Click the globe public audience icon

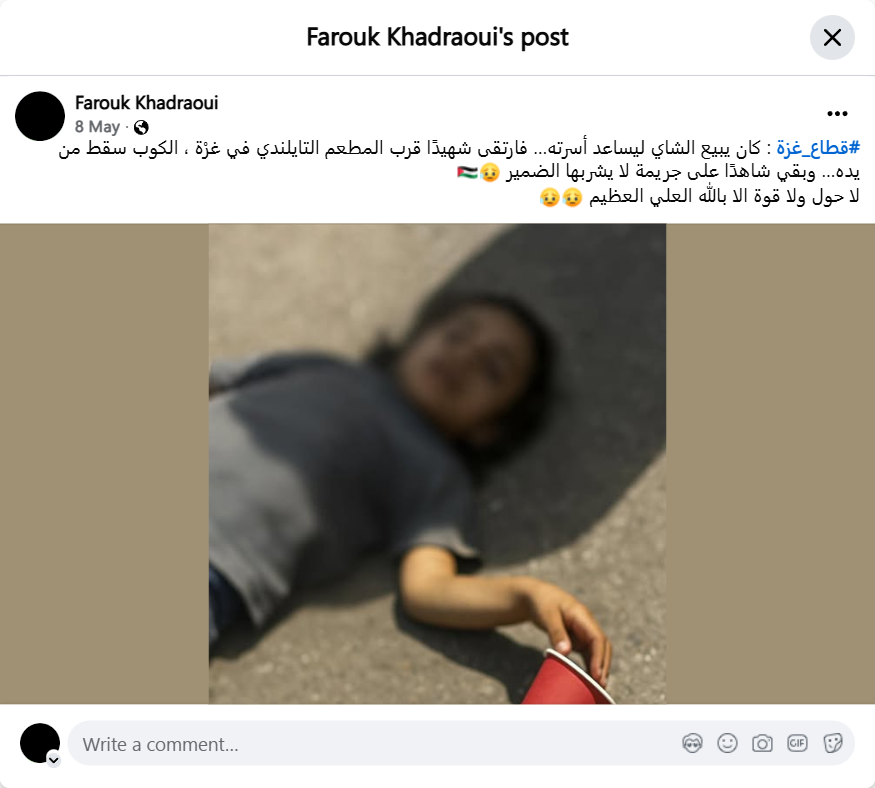pos(141,127)
